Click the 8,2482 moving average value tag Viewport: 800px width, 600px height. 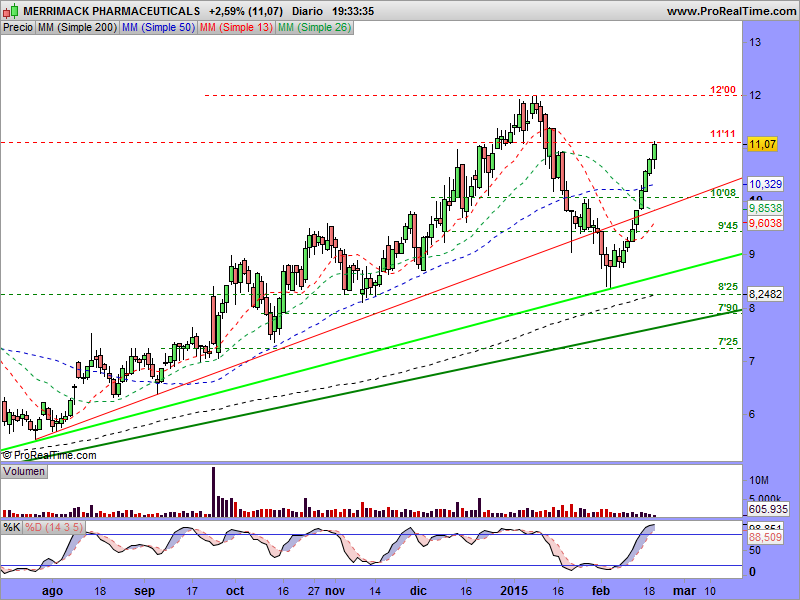click(765, 294)
